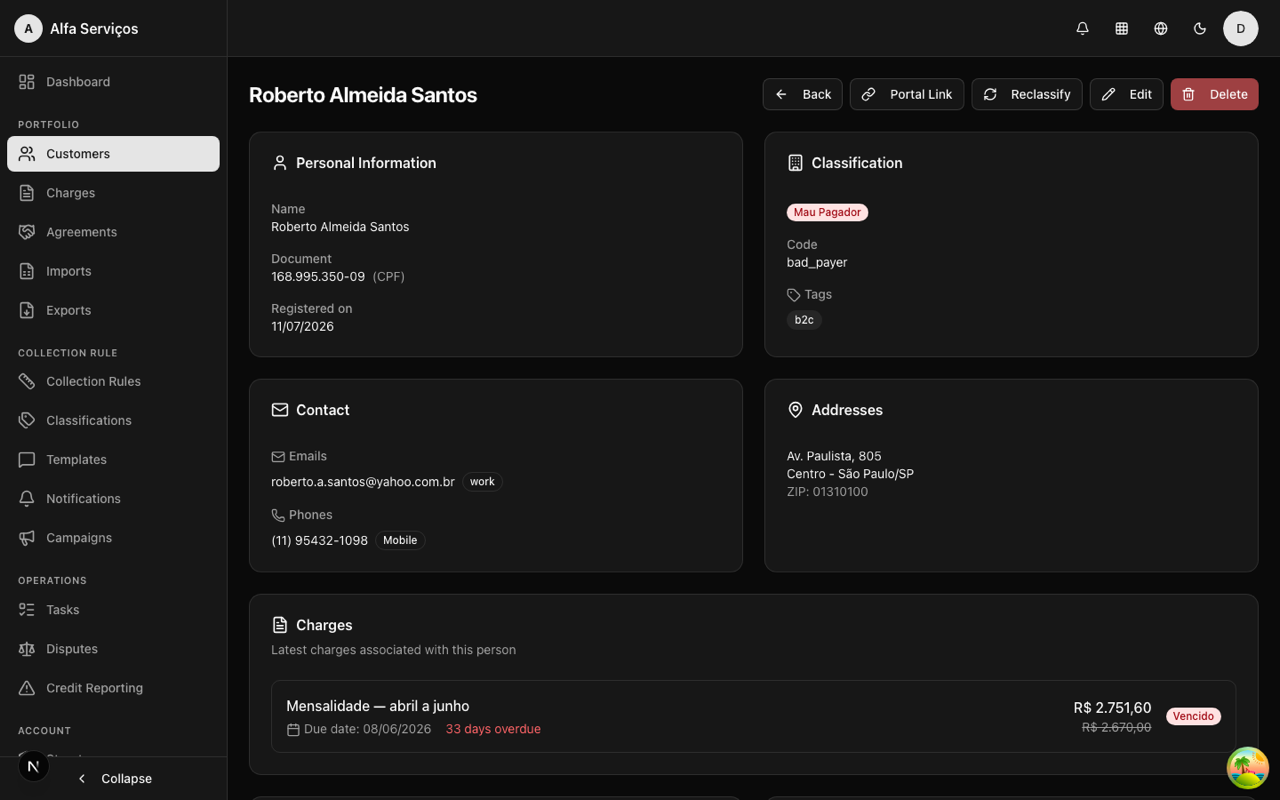Screen dimensions: 1280x800
Task: Open notifications bell in top bar
Action: (1082, 28)
